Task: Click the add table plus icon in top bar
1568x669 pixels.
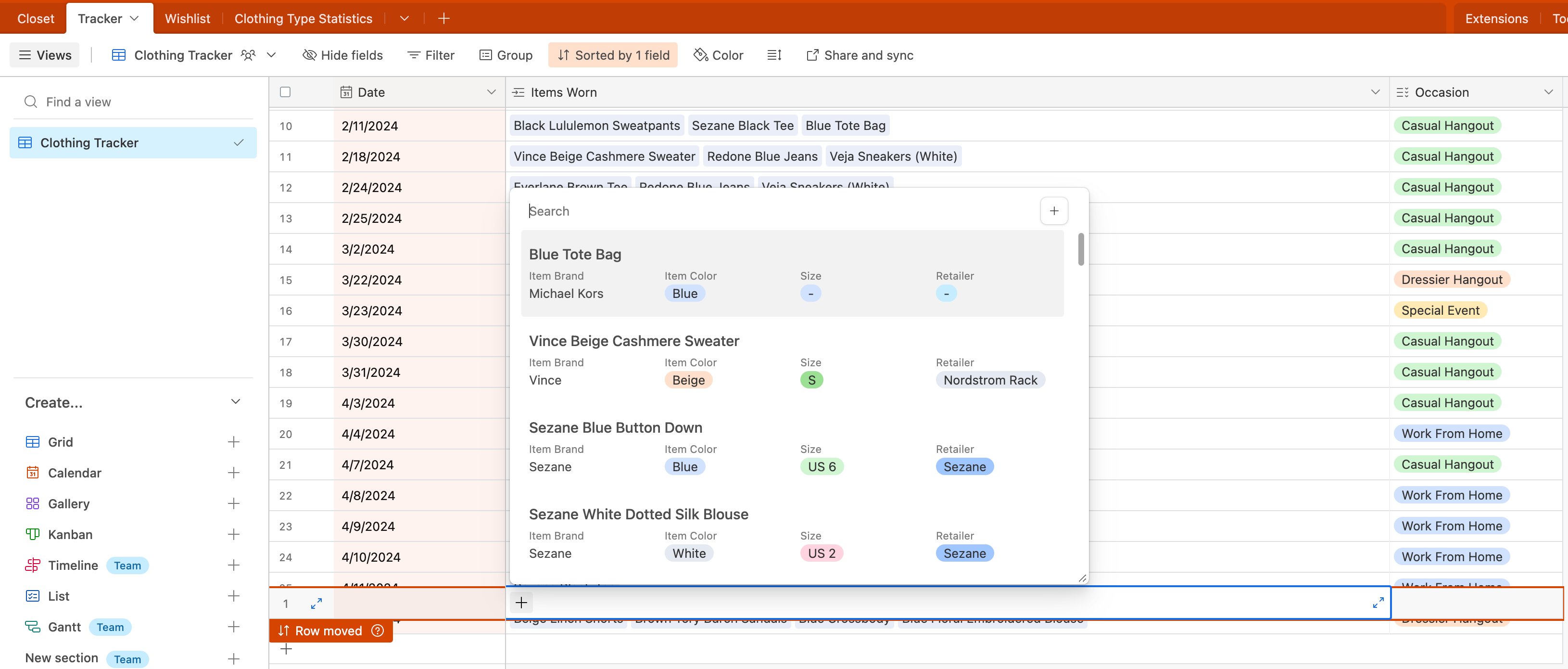Action: [444, 18]
